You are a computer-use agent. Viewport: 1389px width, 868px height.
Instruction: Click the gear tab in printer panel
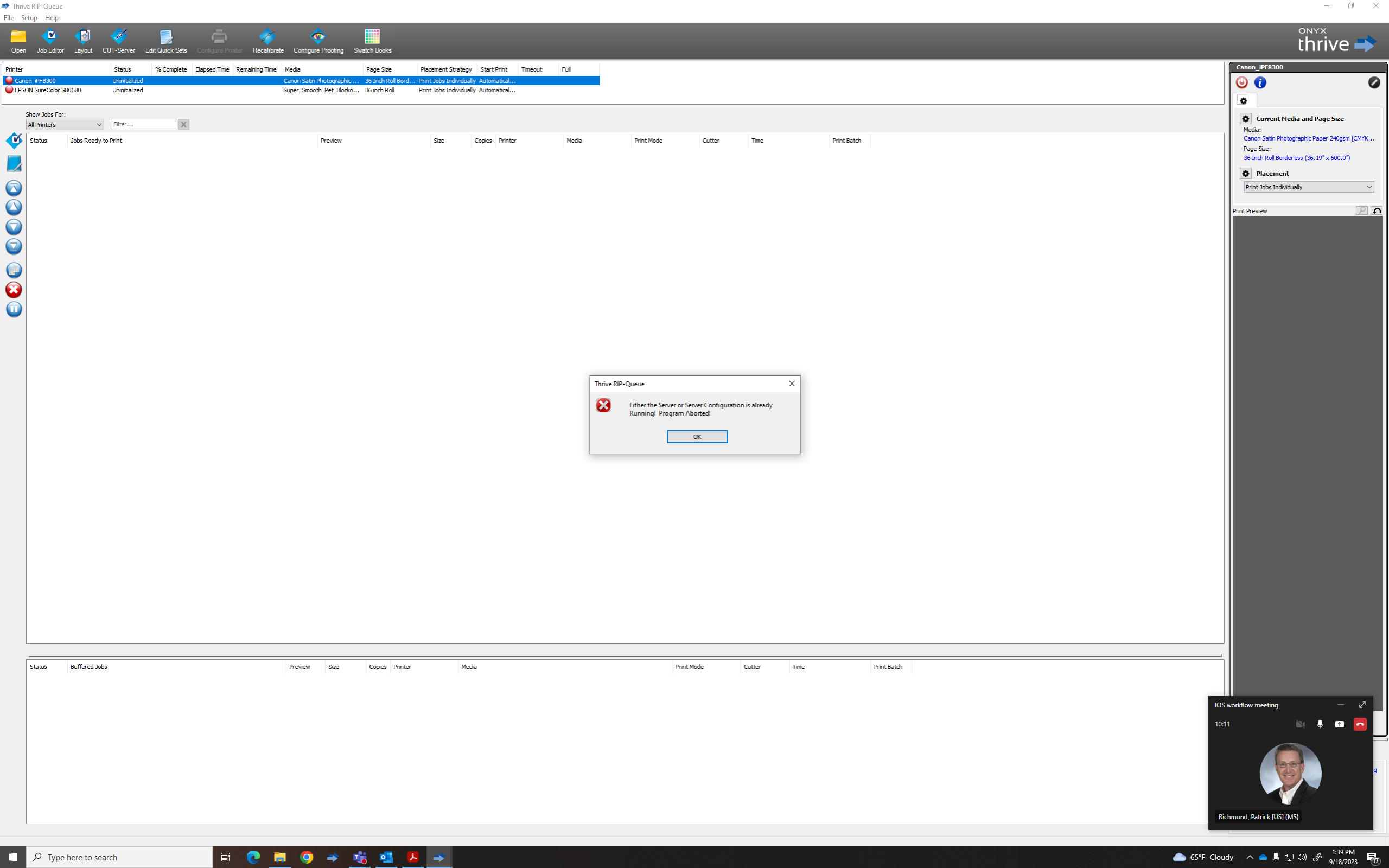click(x=1244, y=101)
